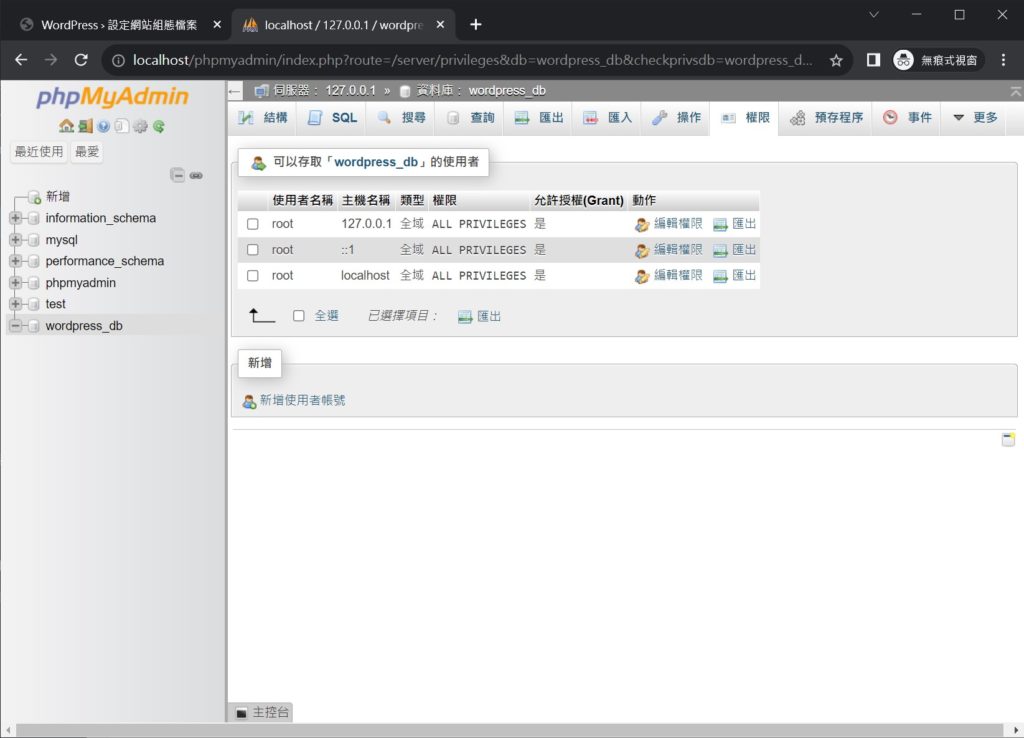Open 最愛 favorites in the sidebar
The height and width of the screenshot is (738, 1024).
click(87, 152)
